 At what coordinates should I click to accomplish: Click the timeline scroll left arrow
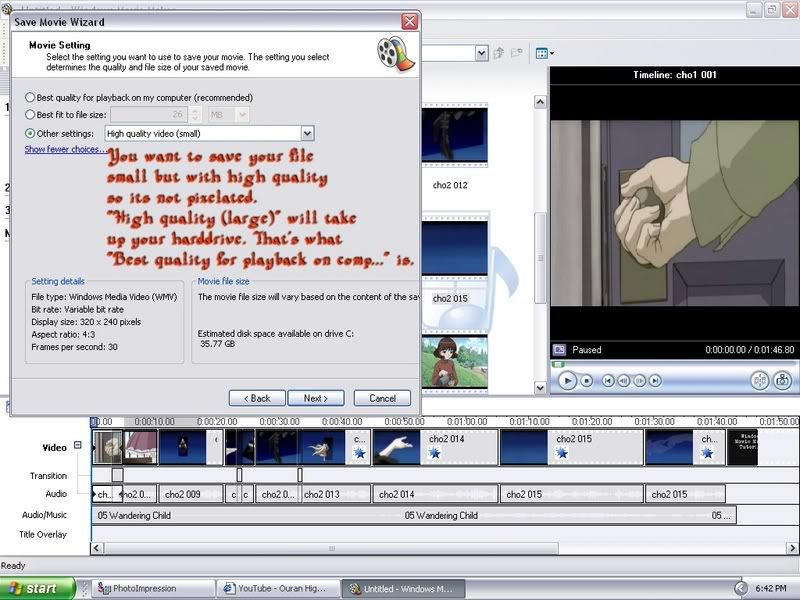pyautogui.click(x=97, y=548)
